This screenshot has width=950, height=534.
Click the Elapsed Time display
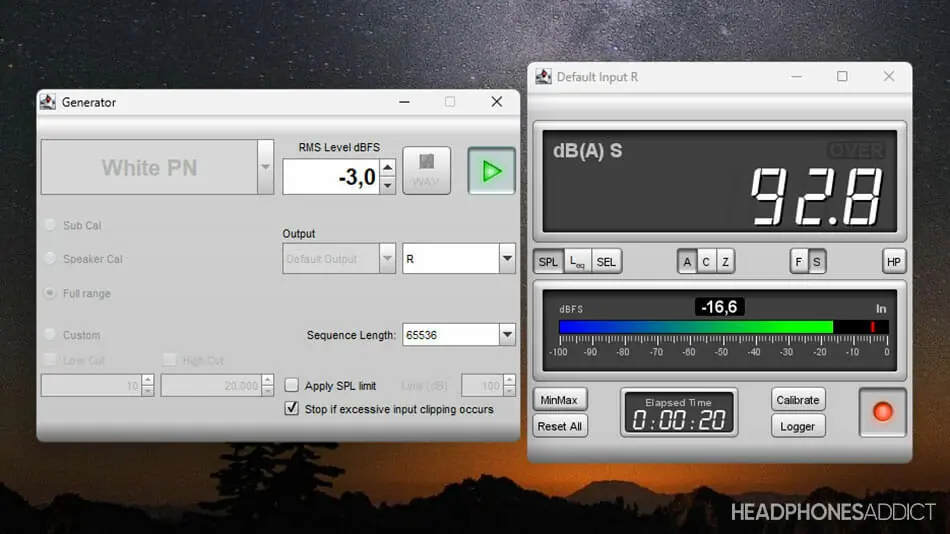pos(679,413)
